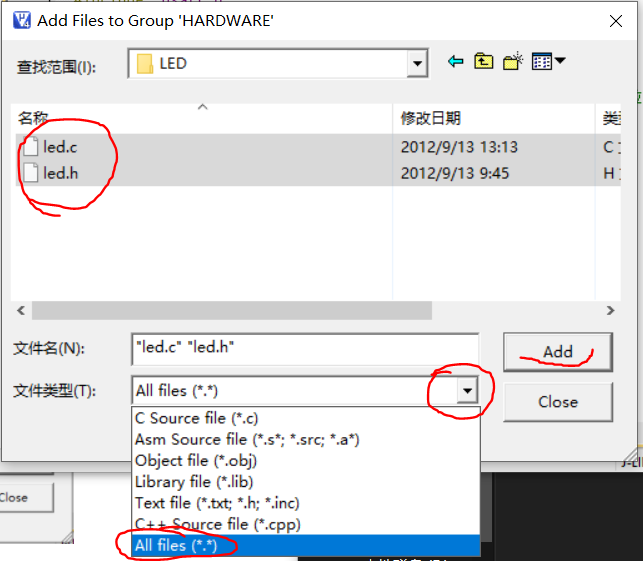The image size is (643, 561).
Task: Expand the LED folder look-in dropdown
Action: (x=417, y=64)
